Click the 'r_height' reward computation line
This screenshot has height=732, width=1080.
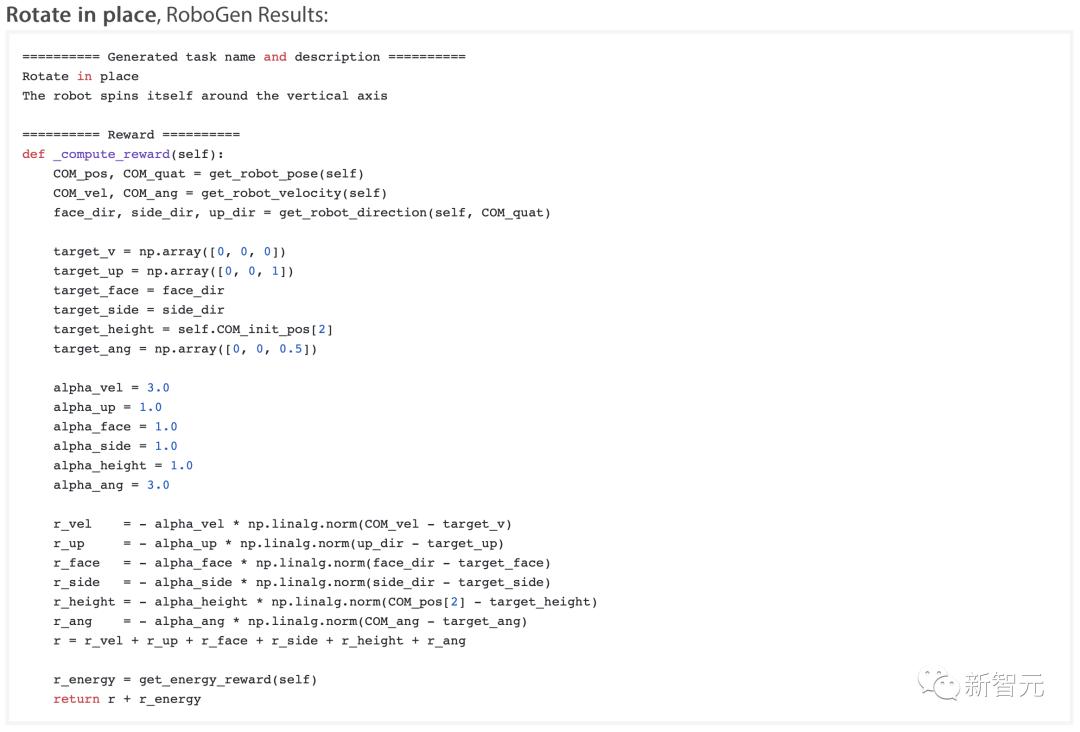click(x=325, y=602)
